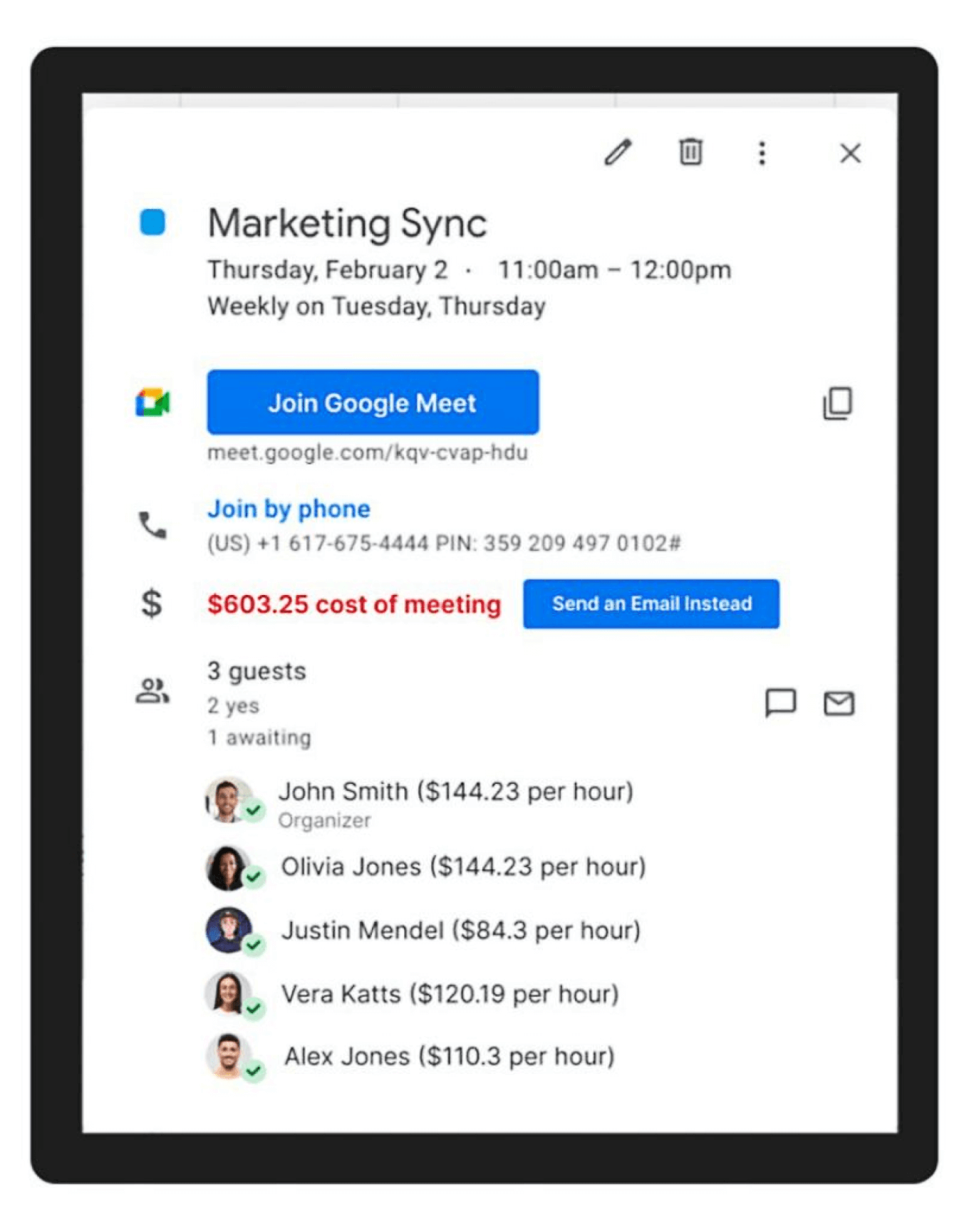Click the guests people icon
This screenshot has height=1232, width=969.
tap(152, 690)
